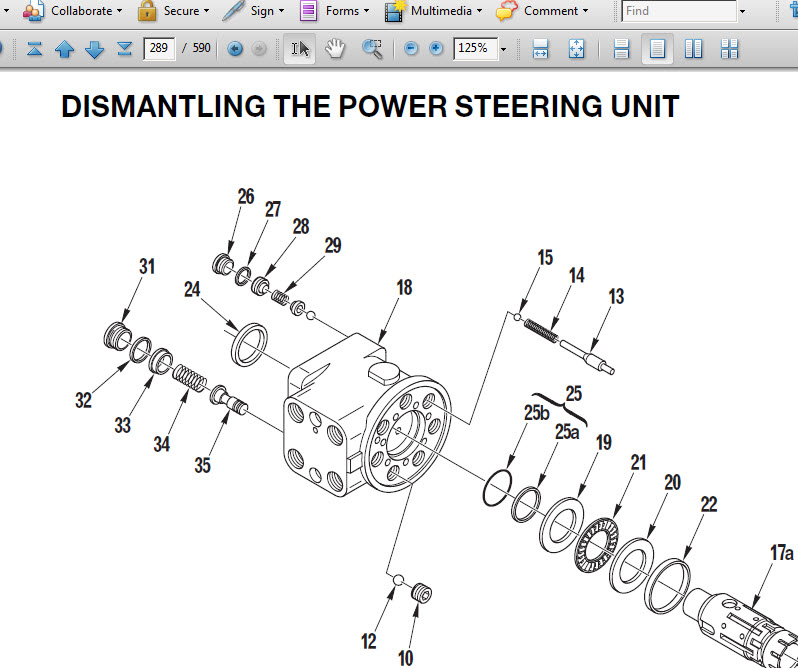This screenshot has width=798, height=668.
Task: Choose the Marquee Zoom tool
Action: click(x=372, y=49)
